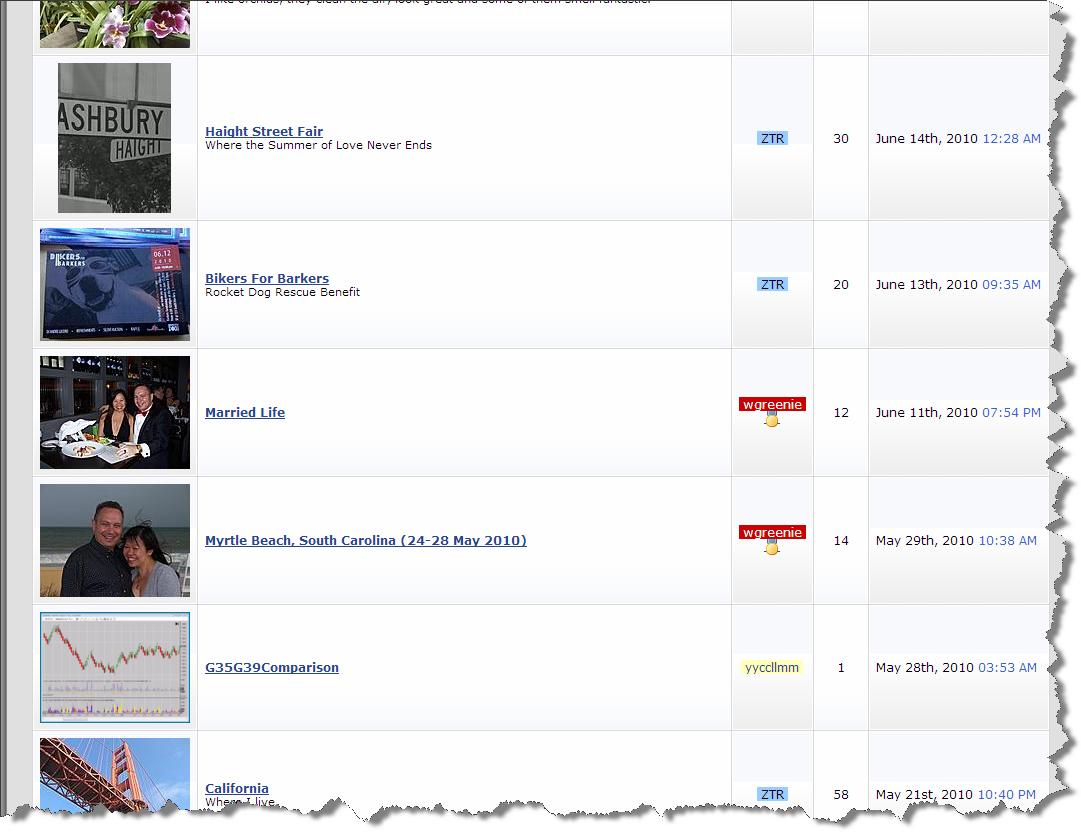Image resolution: width=1081 pixels, height=832 pixels.
Task: Click the orchid flowers thumbnail
Action: pos(114,23)
